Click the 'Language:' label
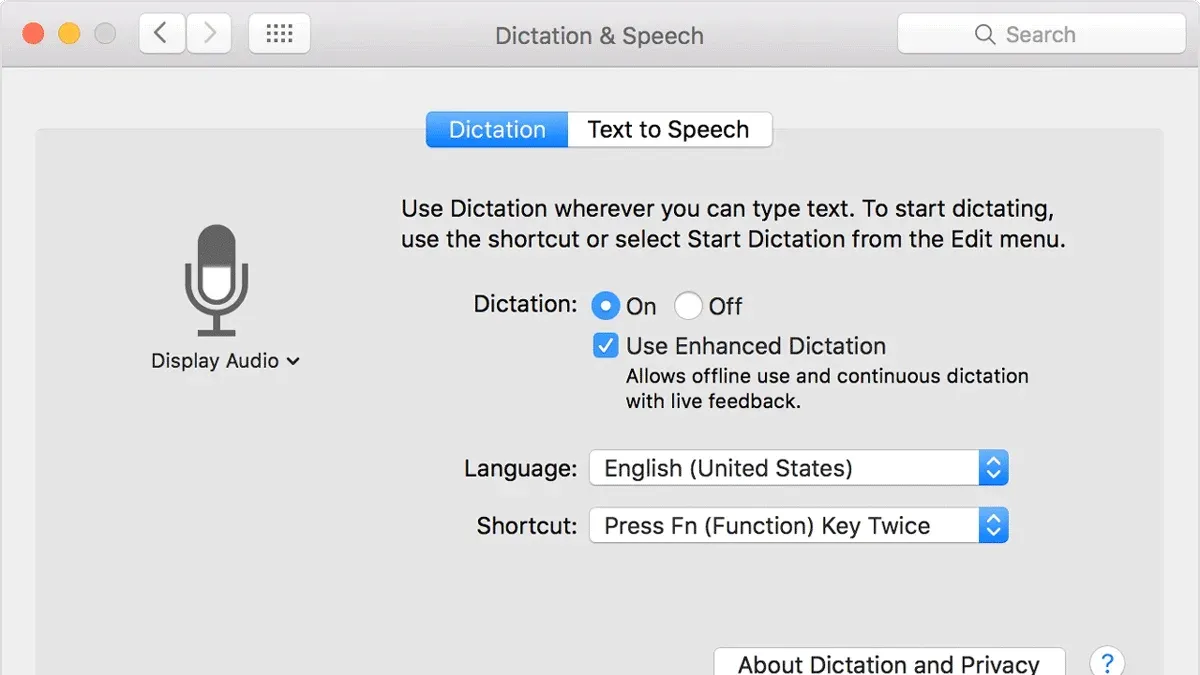Viewport: 1200px width, 675px height. [x=520, y=468]
